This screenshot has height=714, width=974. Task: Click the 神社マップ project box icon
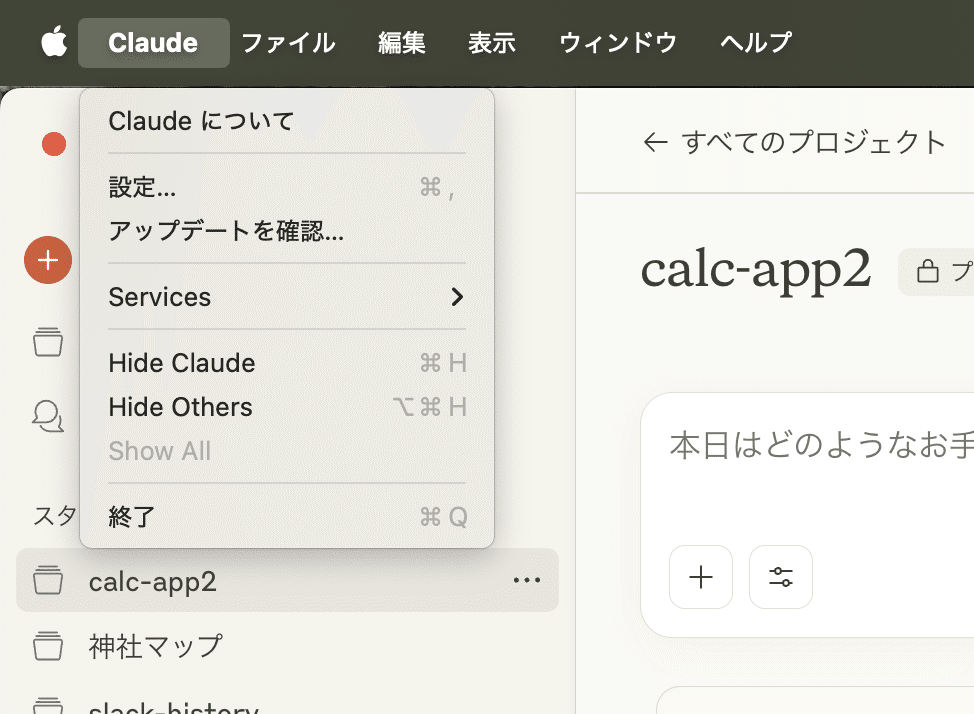47,647
